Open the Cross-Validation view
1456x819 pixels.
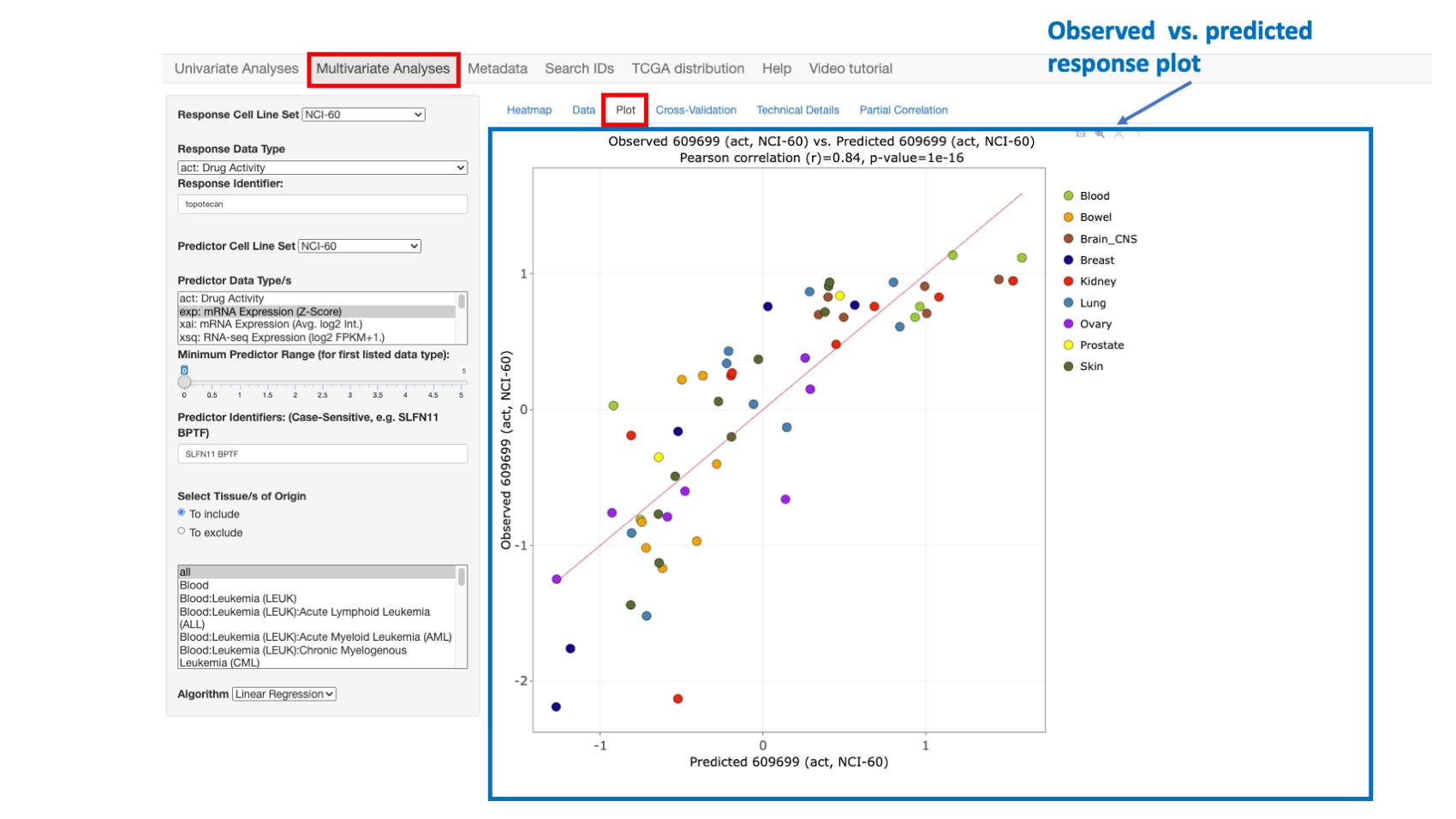coord(696,110)
